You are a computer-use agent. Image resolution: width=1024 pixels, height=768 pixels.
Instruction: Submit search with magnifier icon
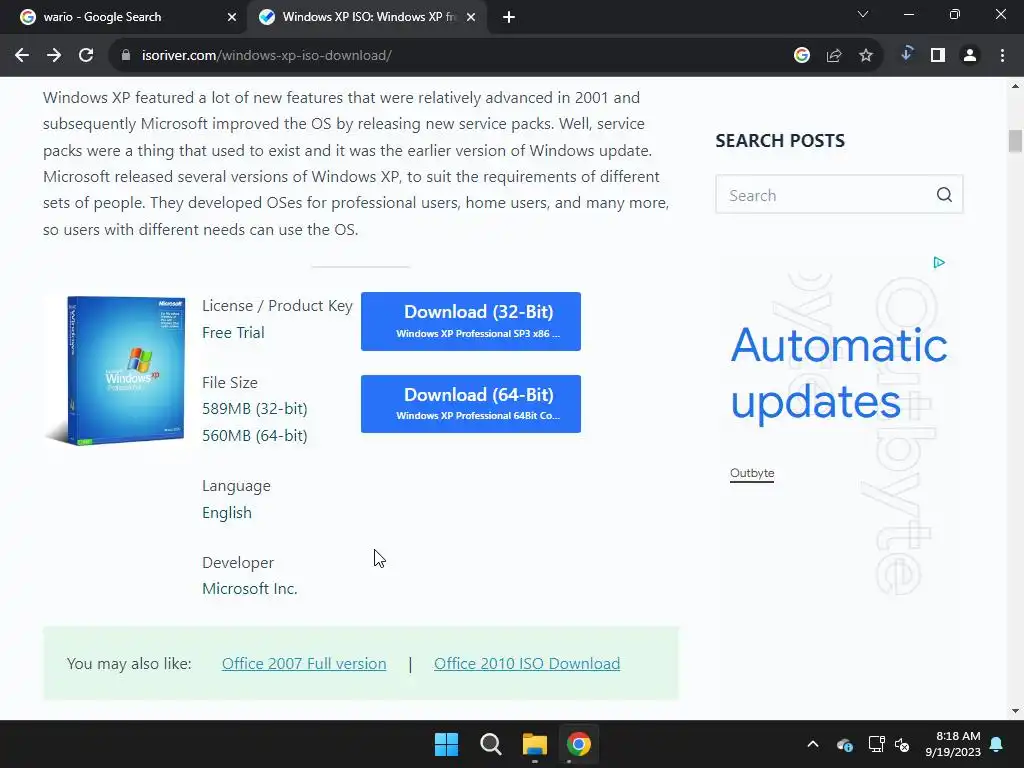tap(944, 195)
